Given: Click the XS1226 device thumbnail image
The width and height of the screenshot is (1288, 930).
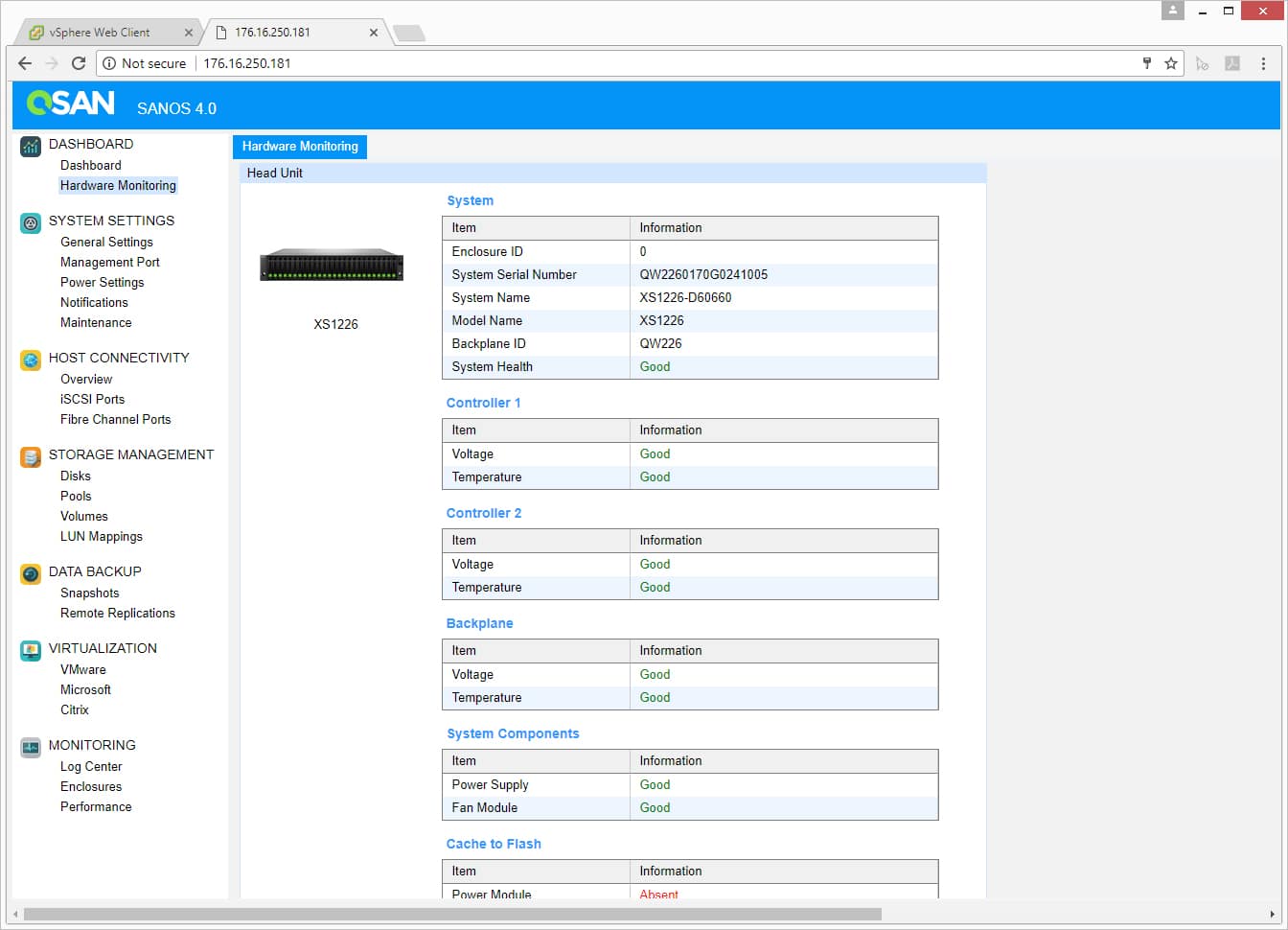Looking at the screenshot, I should (332, 265).
